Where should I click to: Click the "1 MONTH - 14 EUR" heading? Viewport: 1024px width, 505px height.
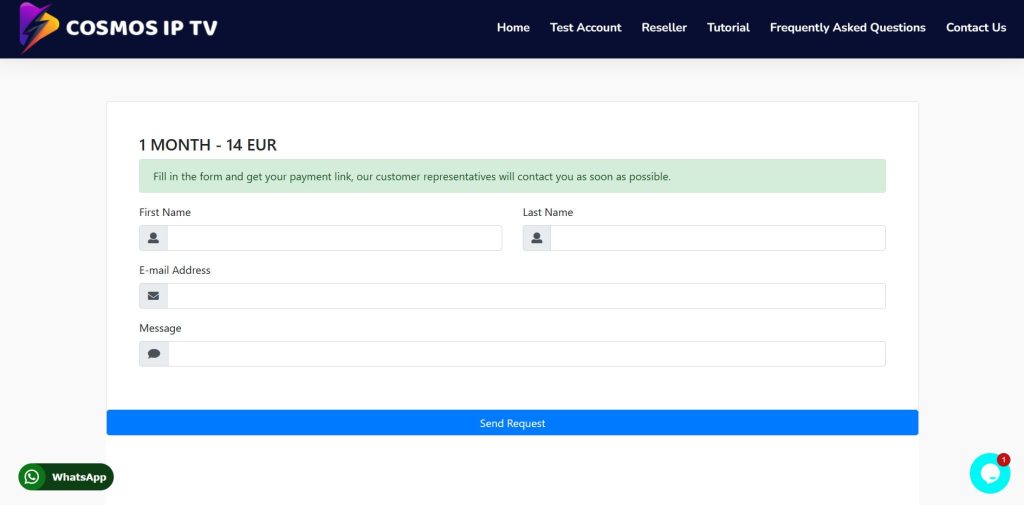[x=208, y=145]
